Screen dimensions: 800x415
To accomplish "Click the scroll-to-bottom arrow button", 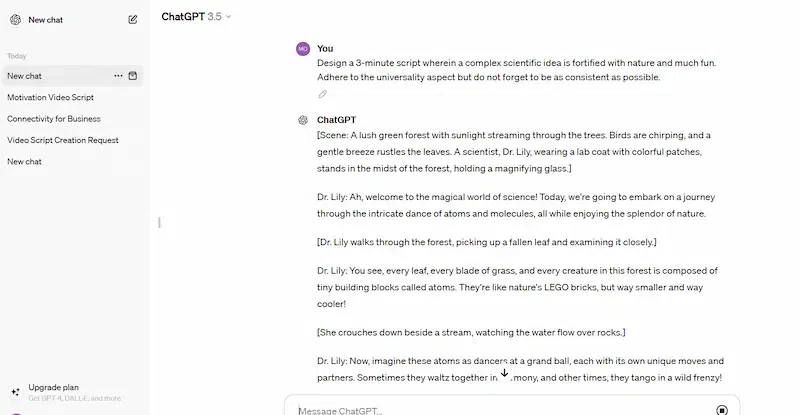I will click(504, 372).
